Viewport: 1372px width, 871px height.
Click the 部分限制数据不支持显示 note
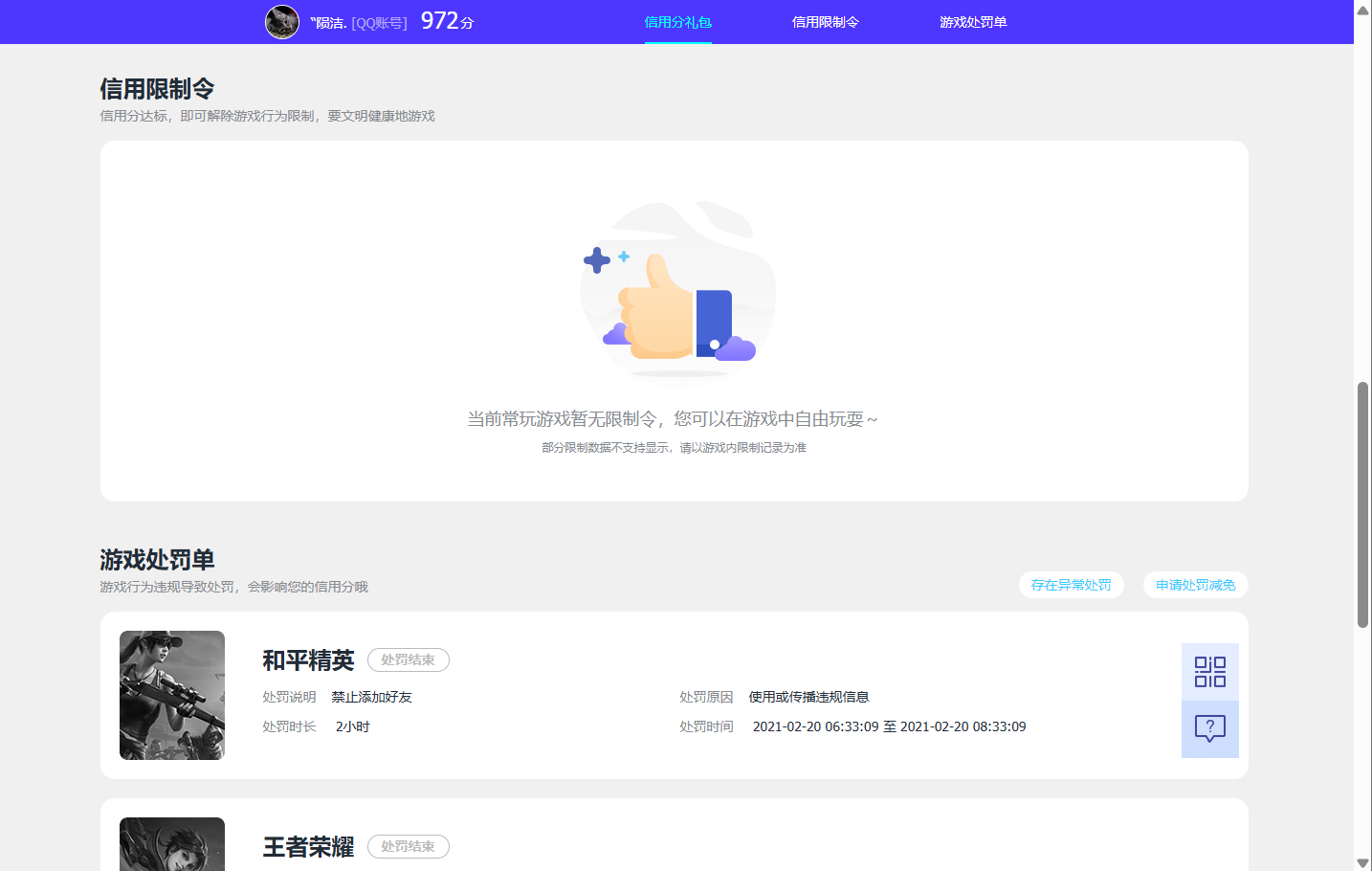coord(675,447)
